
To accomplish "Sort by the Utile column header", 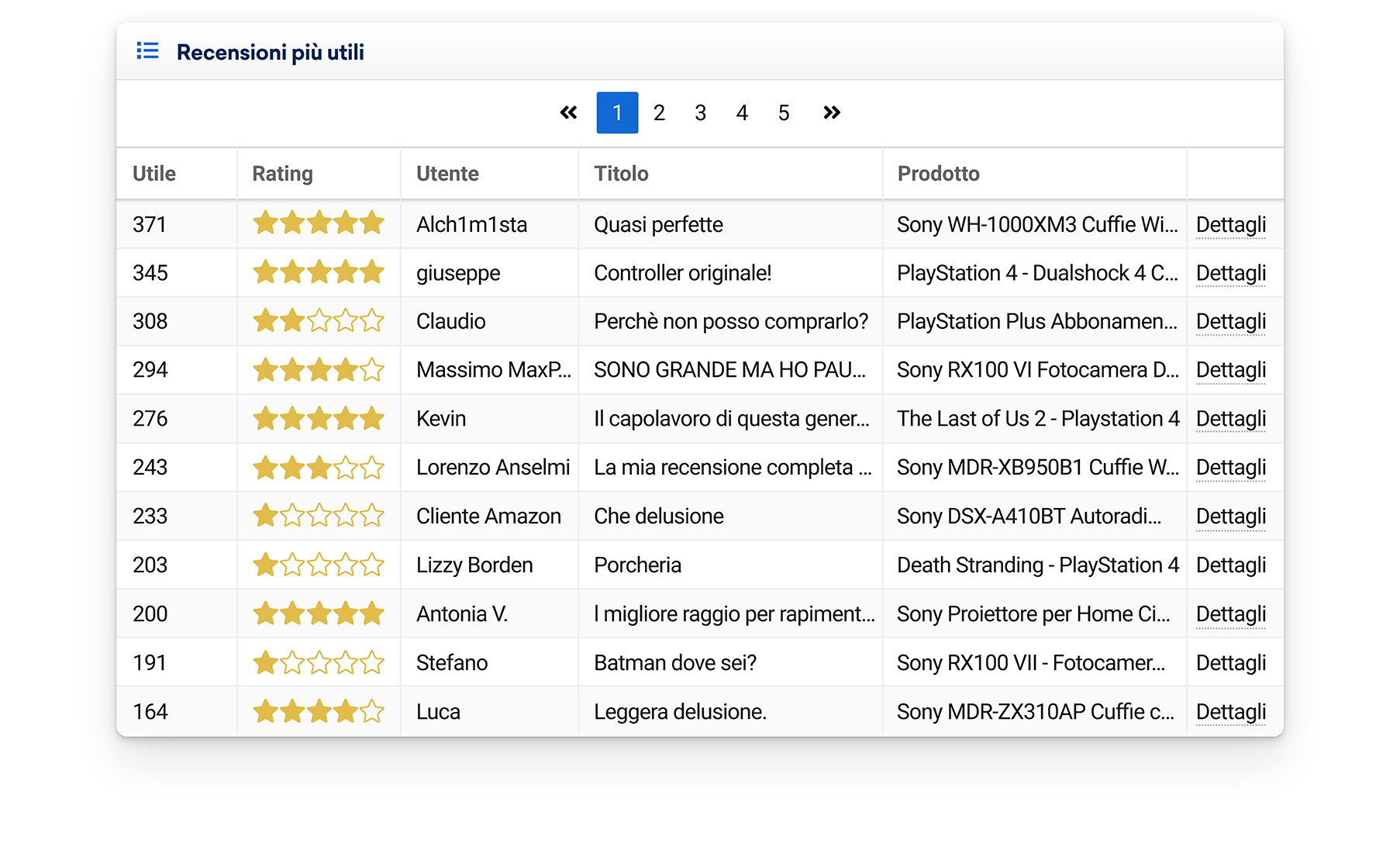I will [154, 174].
